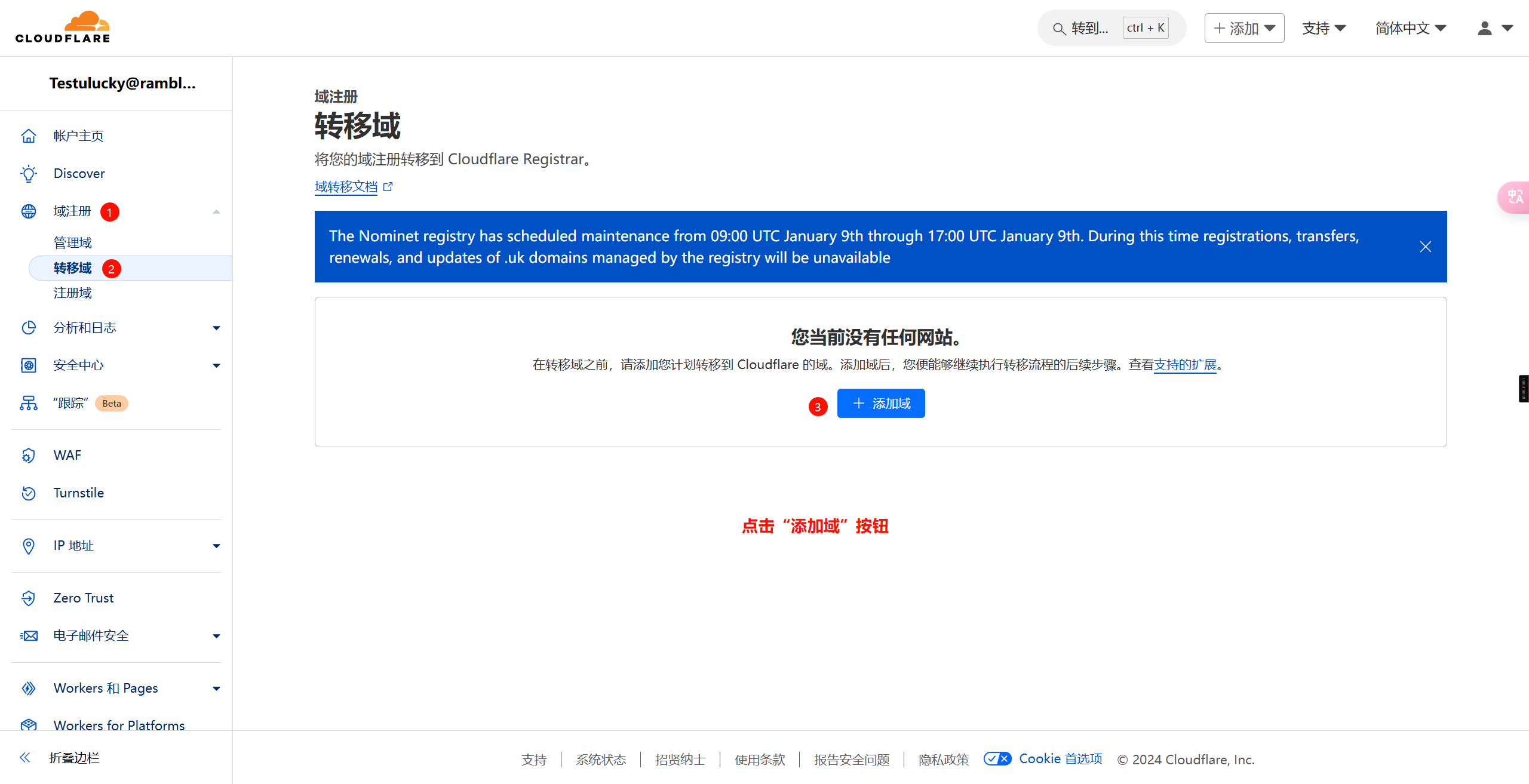
Task: Click the 电子邮件安全 envelope icon
Action: tap(29, 636)
